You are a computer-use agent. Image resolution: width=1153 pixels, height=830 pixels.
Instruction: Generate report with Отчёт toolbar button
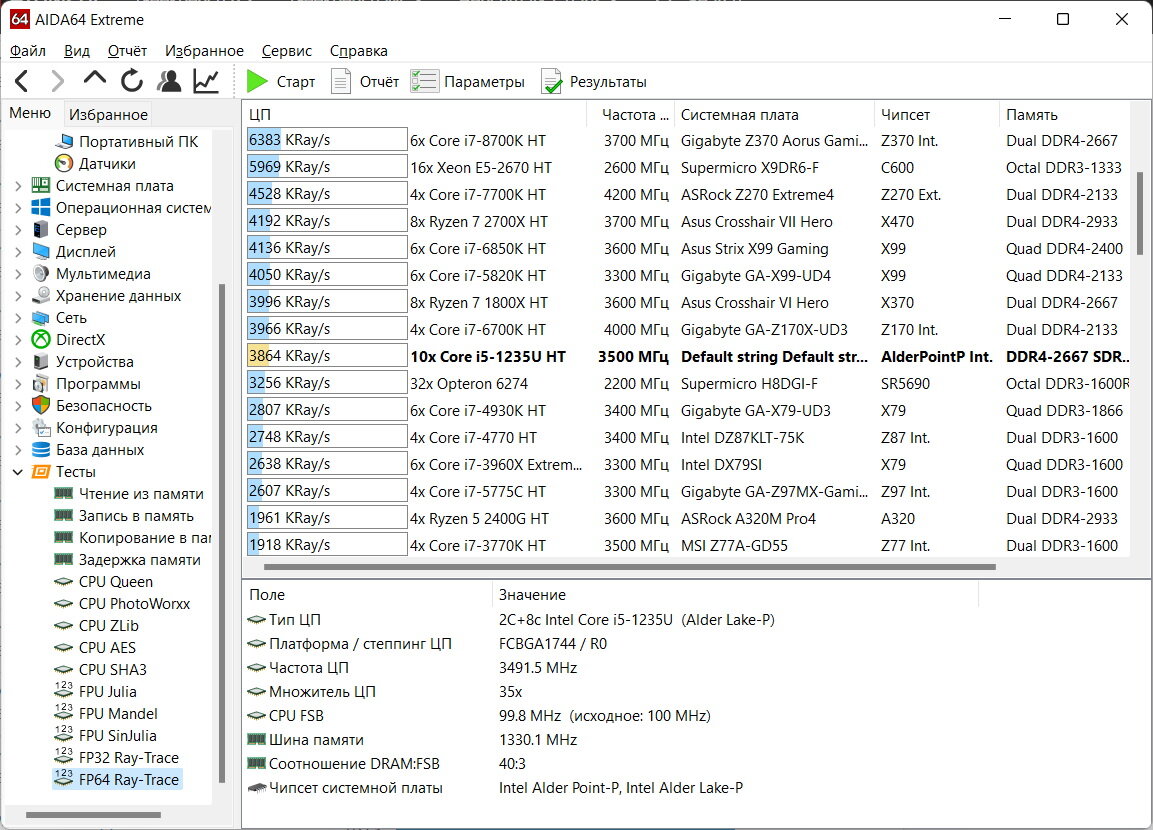pyautogui.click(x=365, y=82)
